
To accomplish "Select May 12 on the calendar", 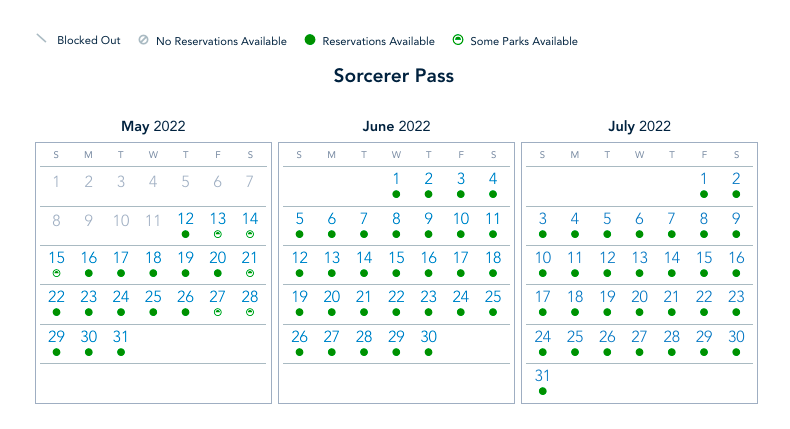I will tap(186, 219).
